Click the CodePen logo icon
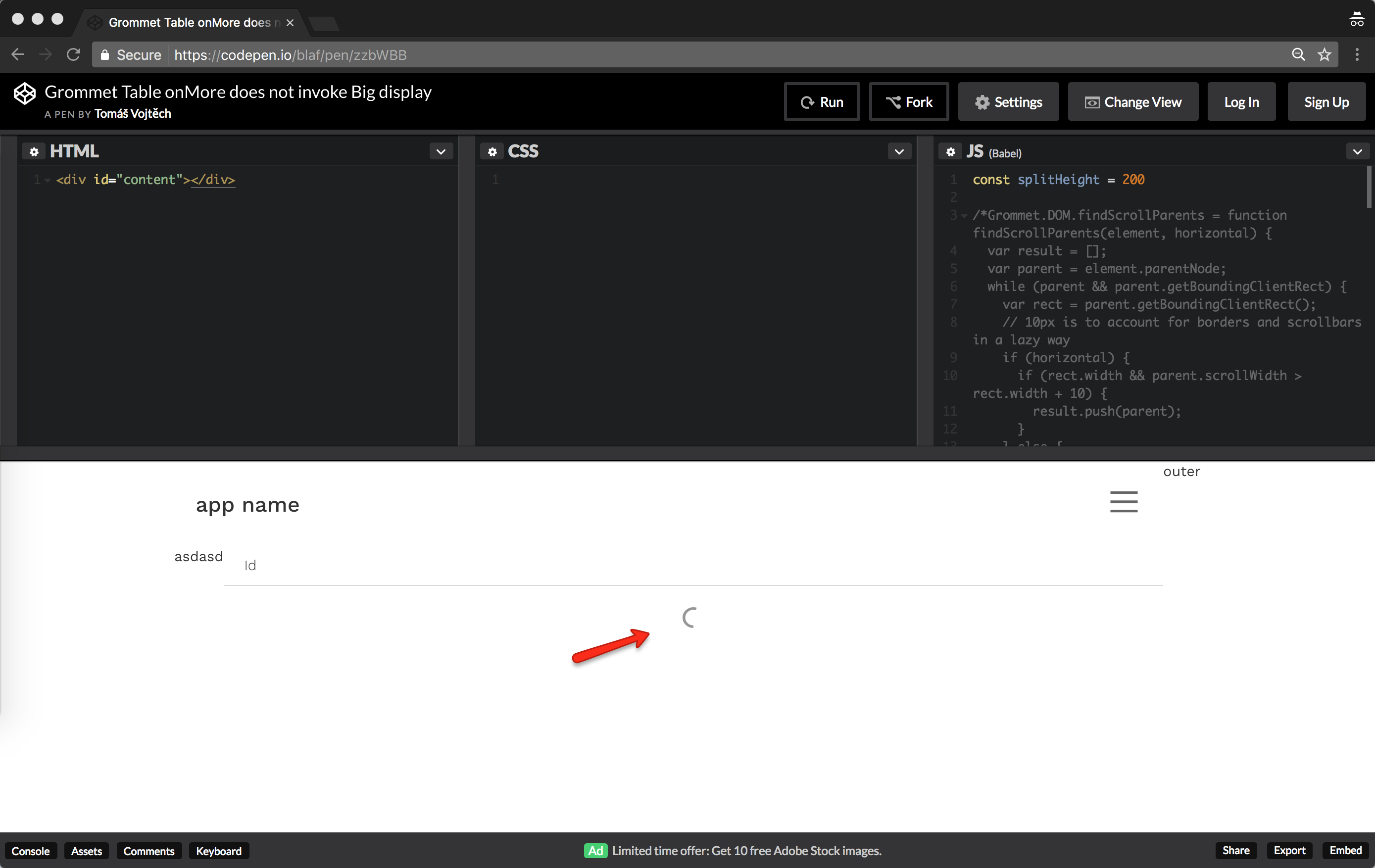Viewport: 1375px width, 868px height. (25, 93)
